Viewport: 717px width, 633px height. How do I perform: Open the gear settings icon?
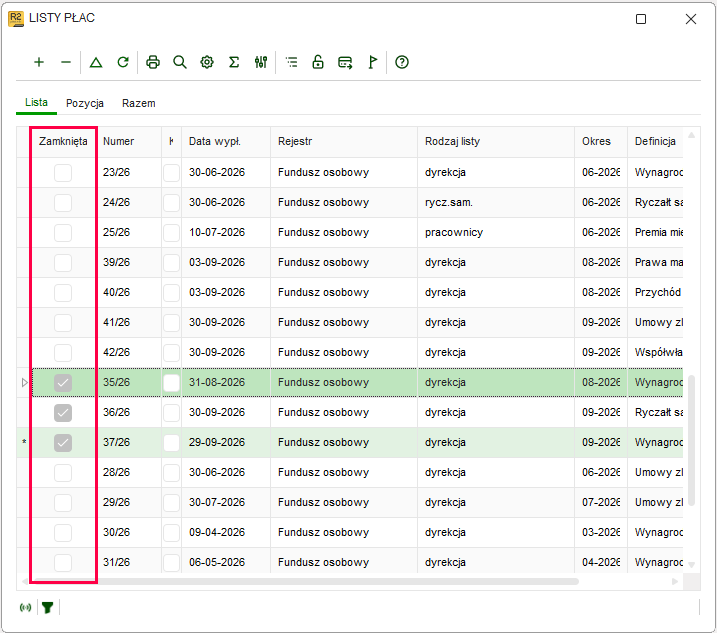coord(207,62)
